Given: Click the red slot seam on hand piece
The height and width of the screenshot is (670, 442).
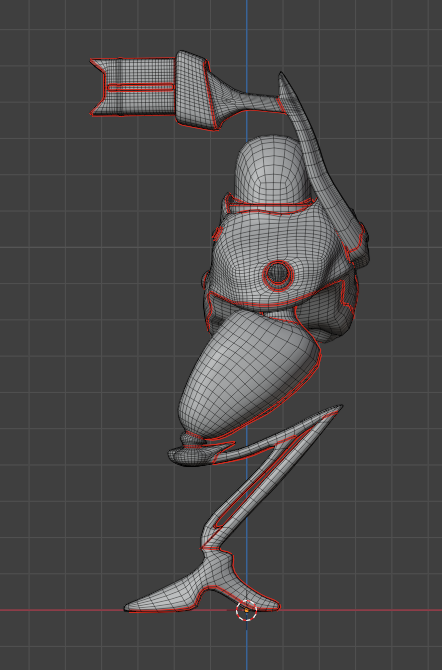Looking at the screenshot, I should [x=141, y=87].
